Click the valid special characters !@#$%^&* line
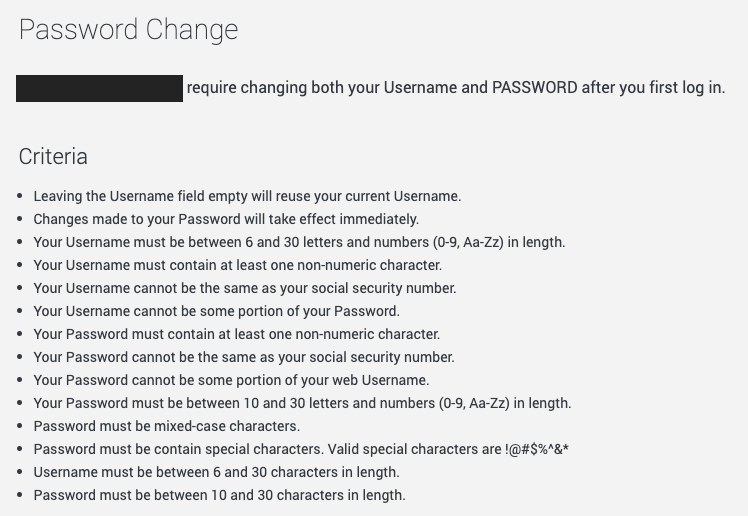This screenshot has height=516, width=748. click(300, 449)
